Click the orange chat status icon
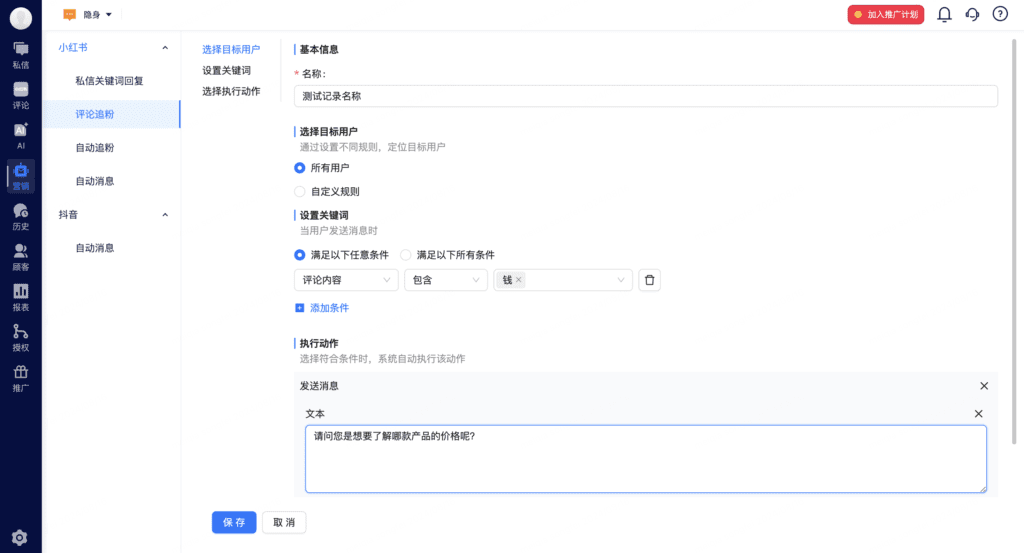 point(69,14)
